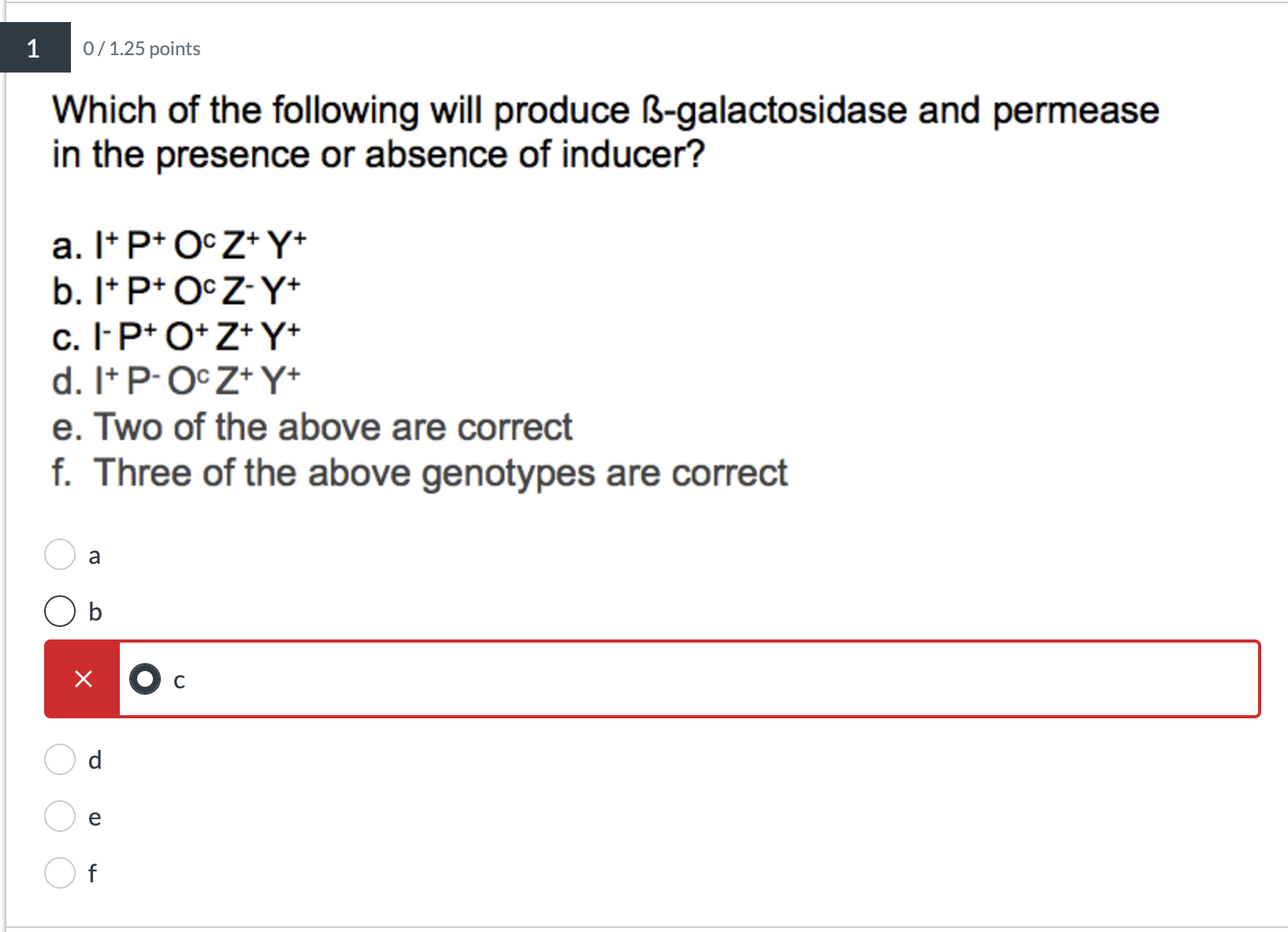Click the genotype text for choice a
The image size is (1288, 932).
coord(177,244)
